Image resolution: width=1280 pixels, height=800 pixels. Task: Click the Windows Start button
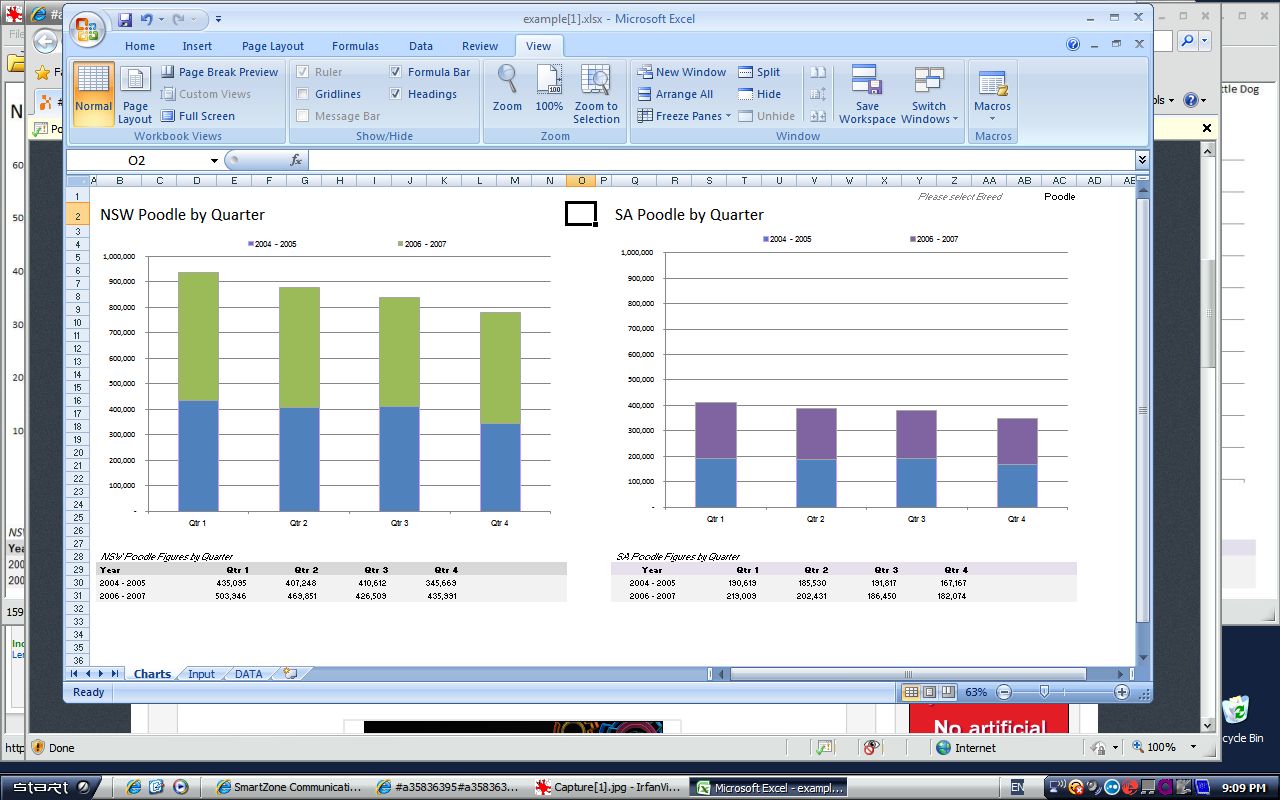[48, 787]
